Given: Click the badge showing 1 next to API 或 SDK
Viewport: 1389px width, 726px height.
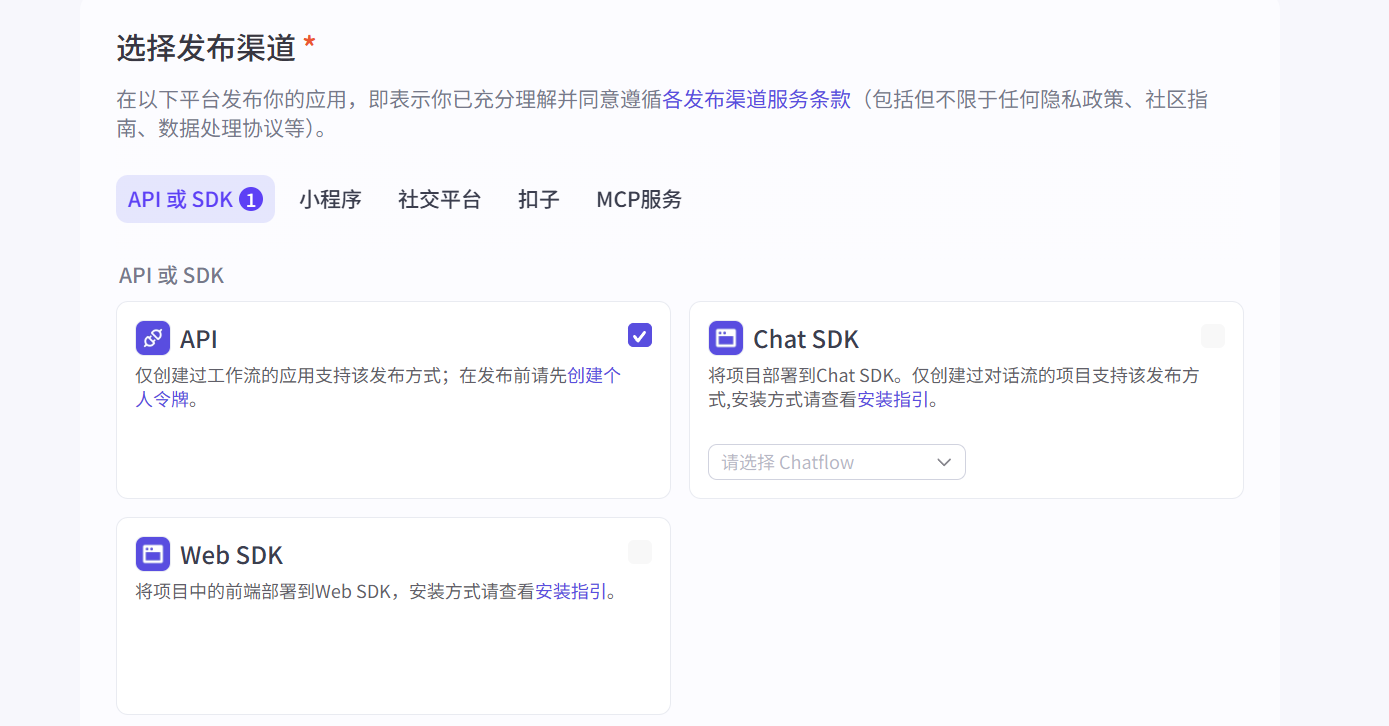Looking at the screenshot, I should coord(250,199).
